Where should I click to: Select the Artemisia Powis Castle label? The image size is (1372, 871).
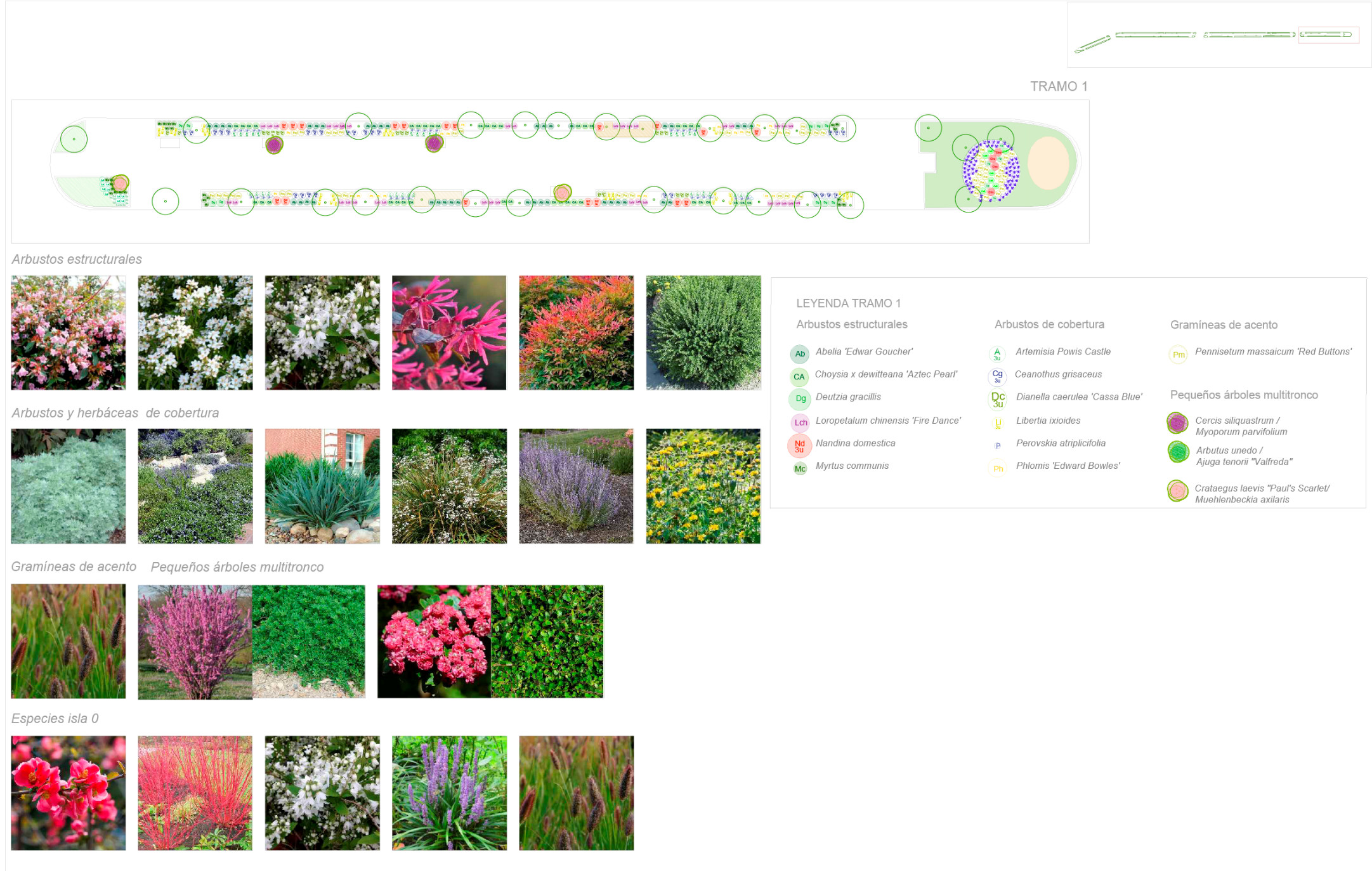tap(1062, 351)
